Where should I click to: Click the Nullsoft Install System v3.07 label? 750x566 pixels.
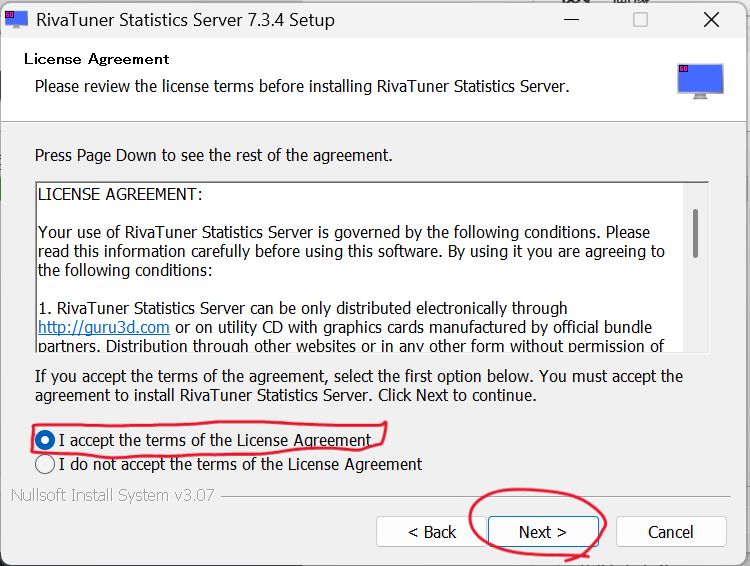pyautogui.click(x=112, y=496)
